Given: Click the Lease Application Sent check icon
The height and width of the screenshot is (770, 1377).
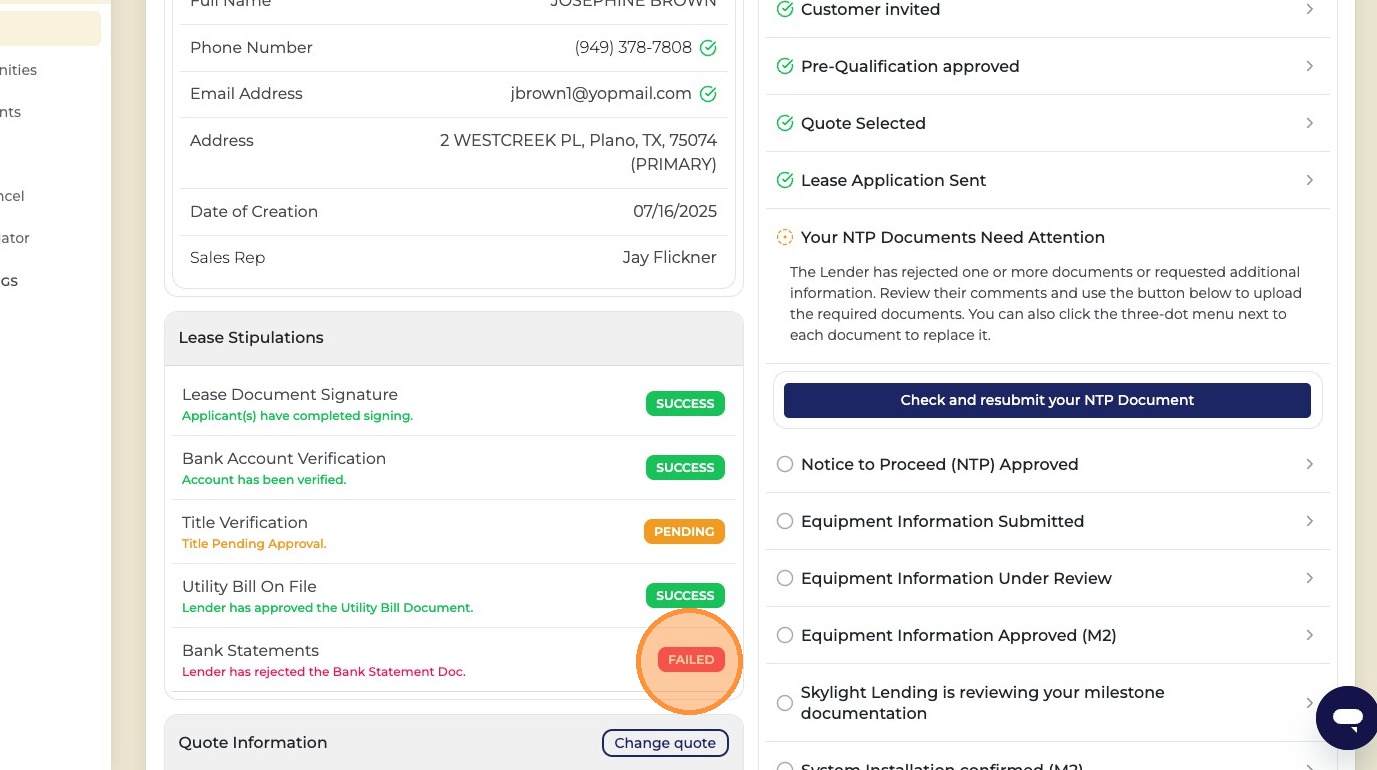Looking at the screenshot, I should coord(785,180).
